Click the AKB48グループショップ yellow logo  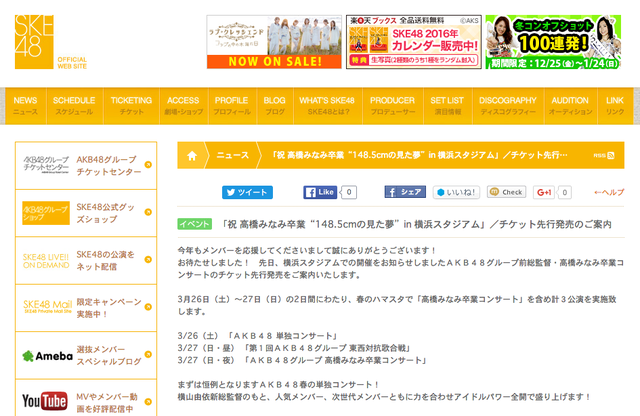[x=46, y=213]
